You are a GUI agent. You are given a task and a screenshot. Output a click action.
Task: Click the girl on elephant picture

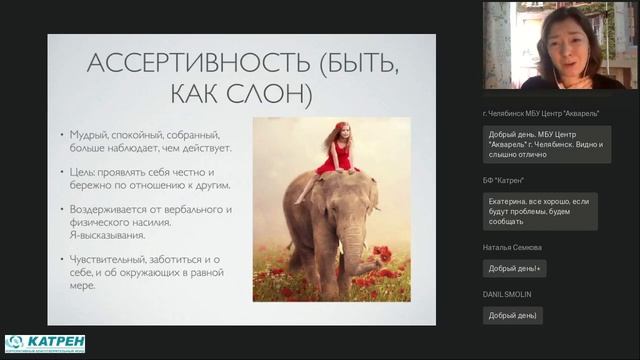click(332, 209)
